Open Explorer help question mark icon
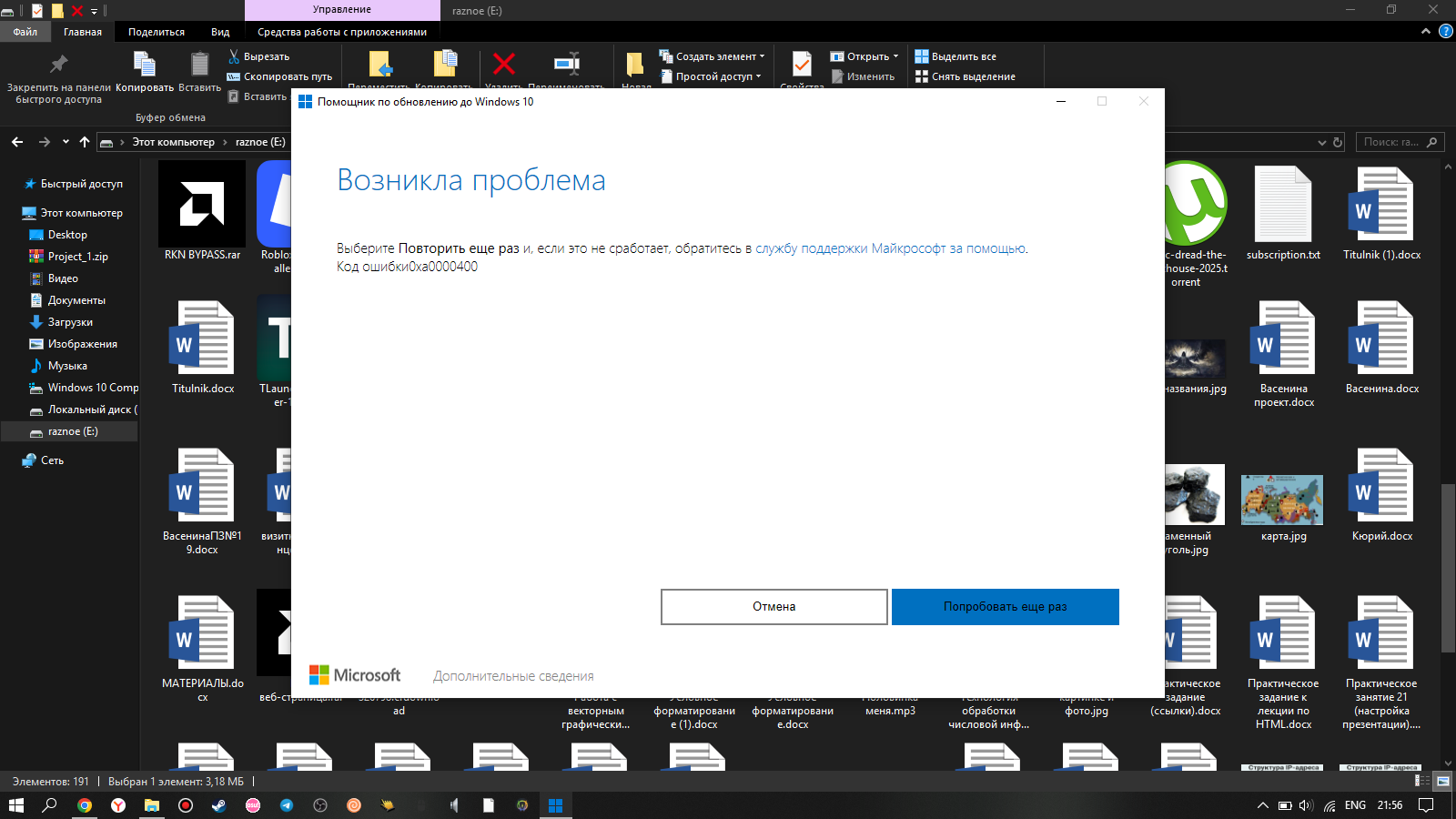Image resolution: width=1456 pixels, height=819 pixels. click(1445, 32)
